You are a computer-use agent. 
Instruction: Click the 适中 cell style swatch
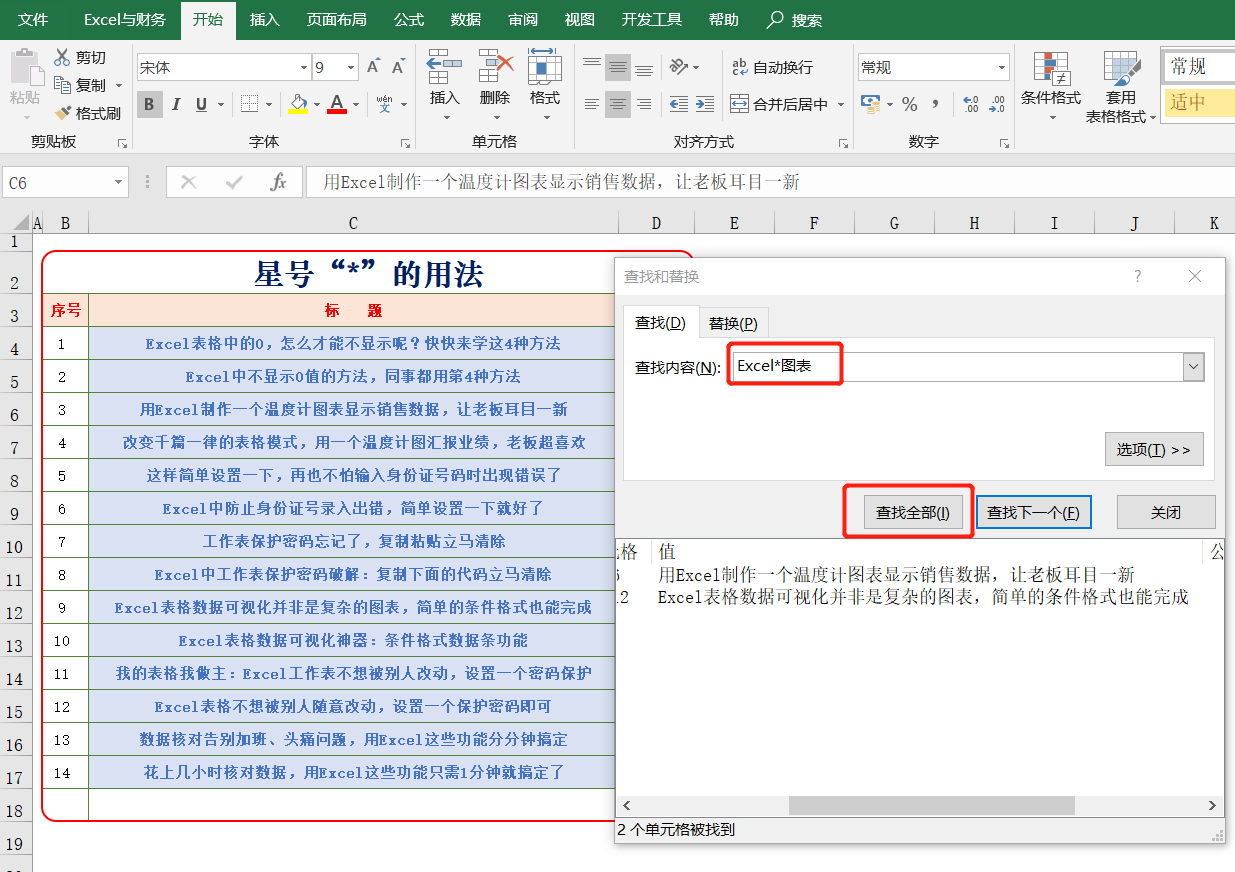pyautogui.click(x=1199, y=102)
